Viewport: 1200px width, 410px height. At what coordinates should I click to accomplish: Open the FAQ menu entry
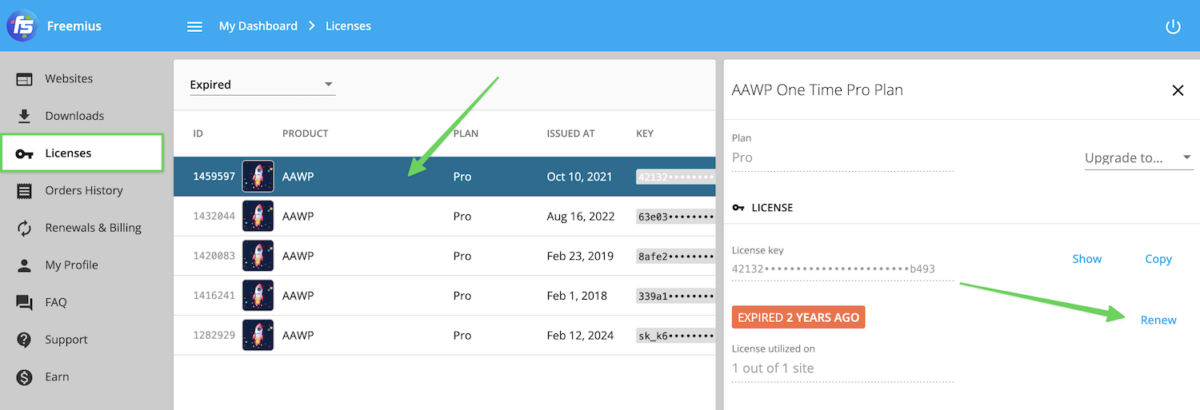[x=57, y=302]
